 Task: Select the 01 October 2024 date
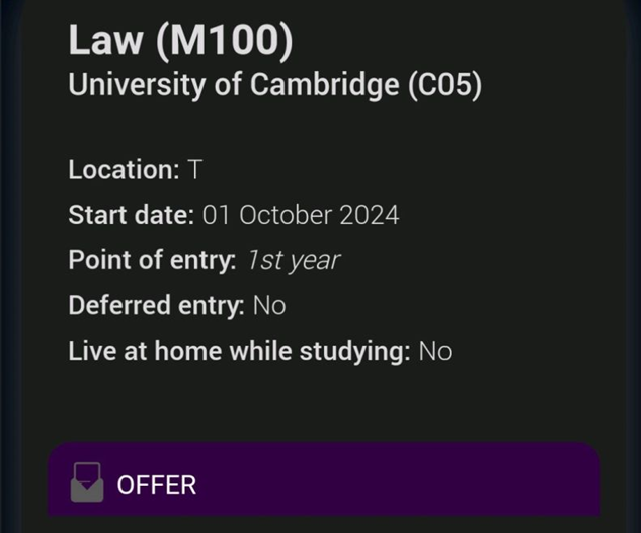point(301,215)
